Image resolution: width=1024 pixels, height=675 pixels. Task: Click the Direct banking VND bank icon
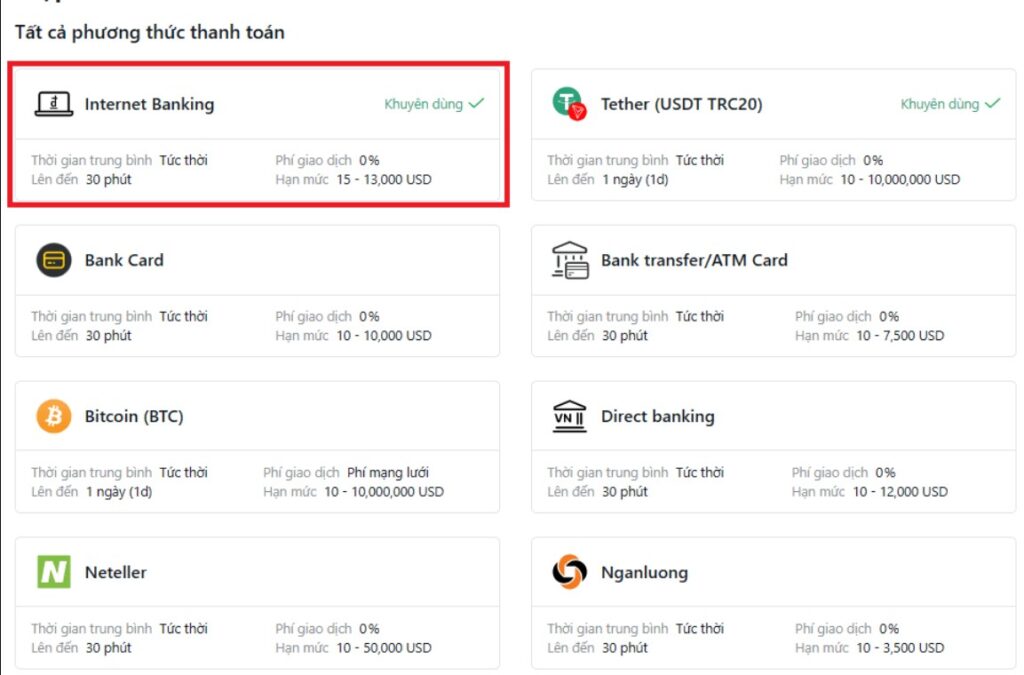(x=568, y=415)
